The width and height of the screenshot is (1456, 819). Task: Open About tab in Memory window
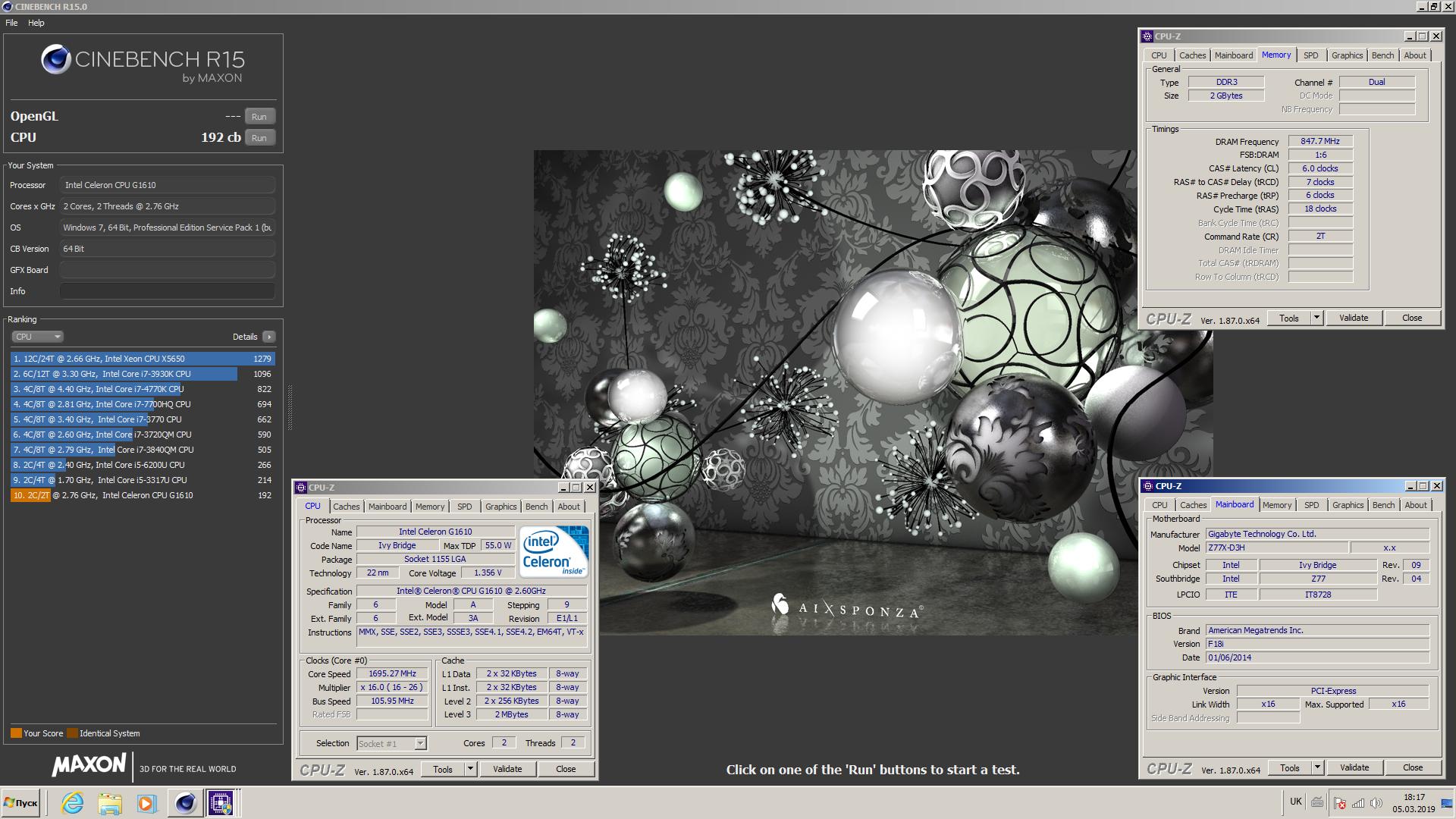(1414, 55)
